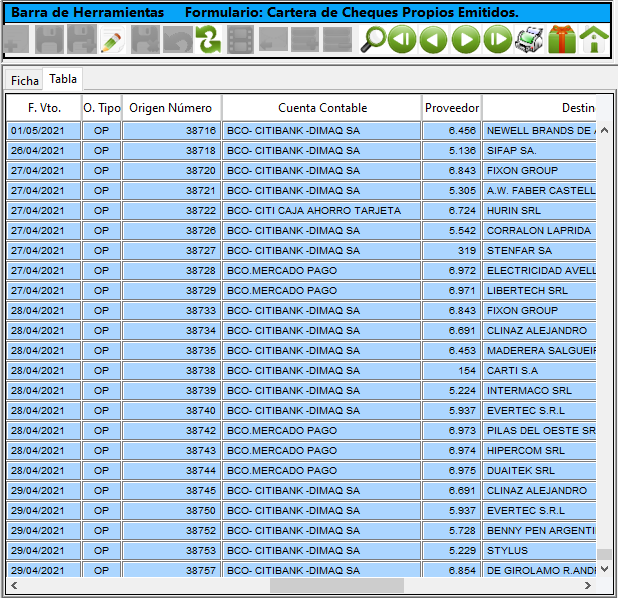Click the MADERERA SALGUEIR cell
This screenshot has width=618, height=598.
click(539, 350)
